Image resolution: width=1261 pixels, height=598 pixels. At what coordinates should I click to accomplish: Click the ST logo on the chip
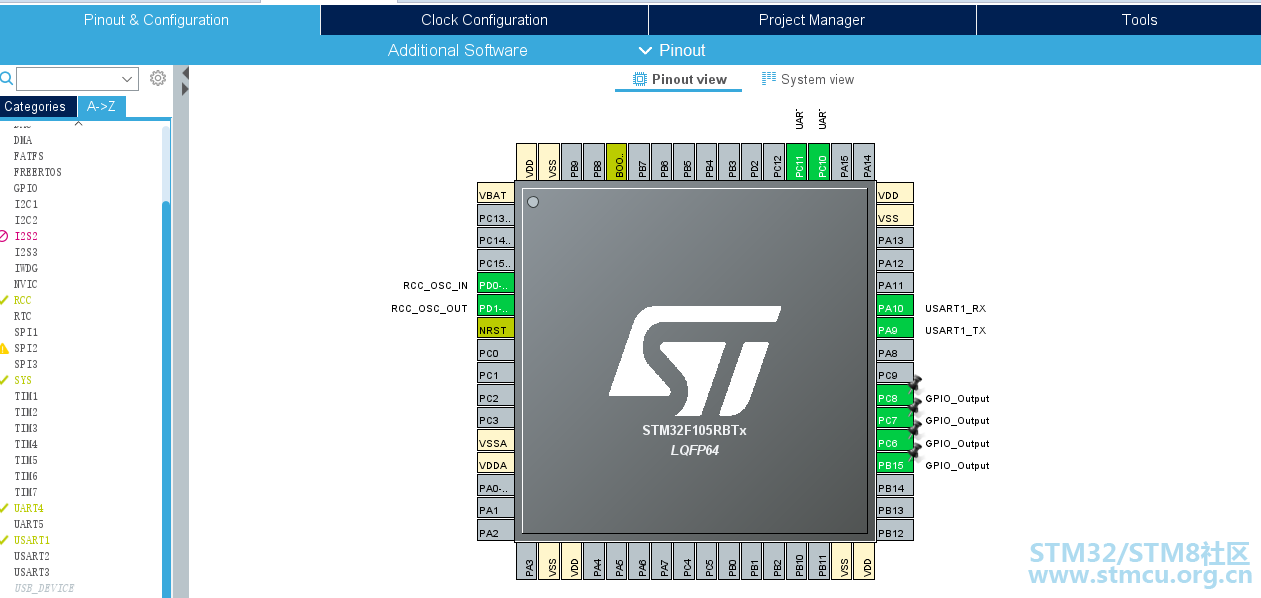[694, 361]
